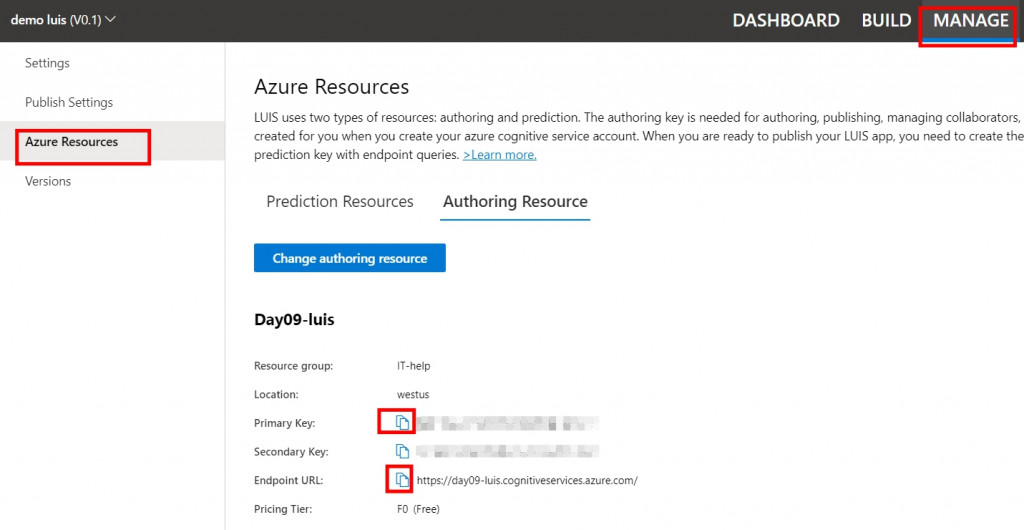The image size is (1024, 530).
Task: Open the demo luis version dropdown
Action: (63, 20)
